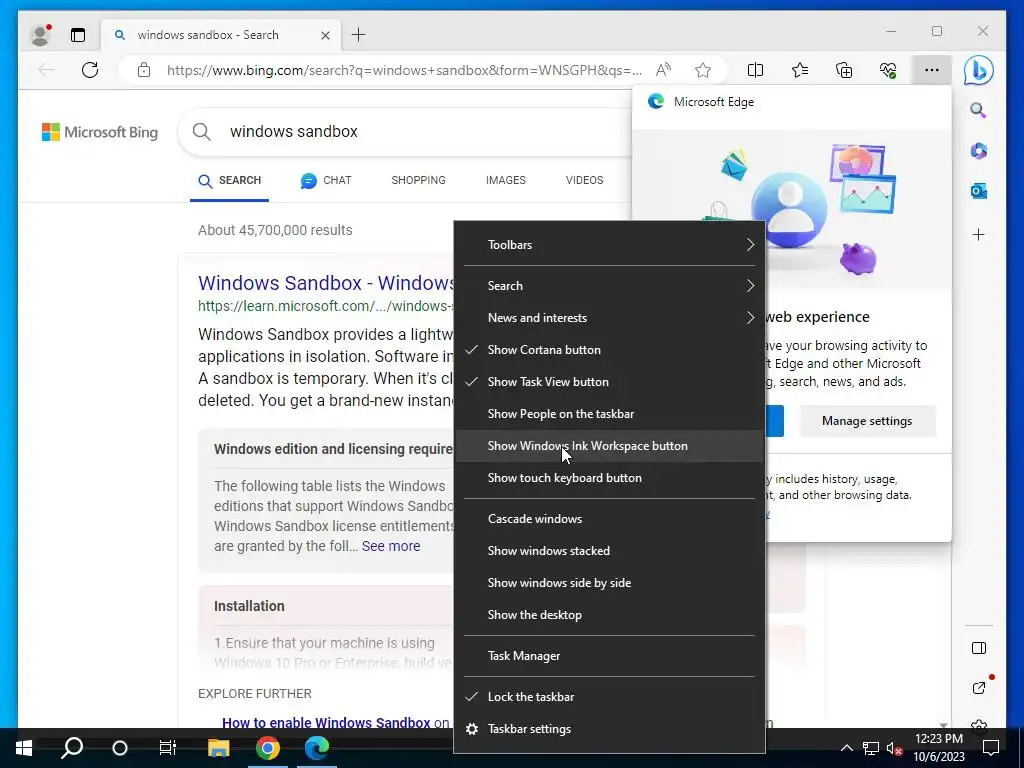Switch to the IMAGES tab

tap(505, 180)
